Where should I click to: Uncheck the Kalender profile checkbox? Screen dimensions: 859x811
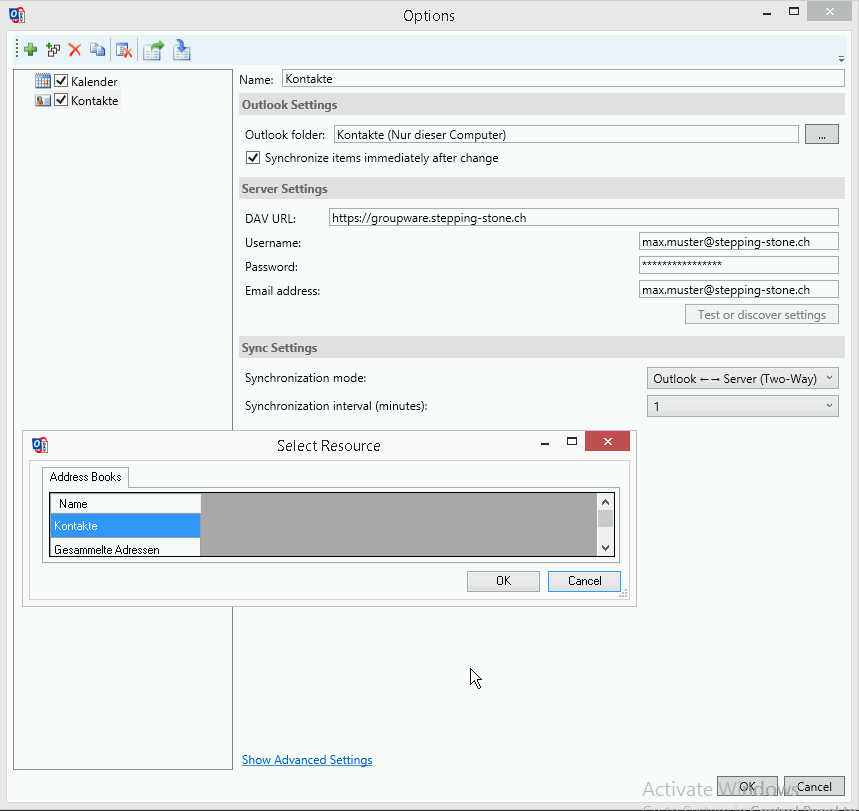61,81
